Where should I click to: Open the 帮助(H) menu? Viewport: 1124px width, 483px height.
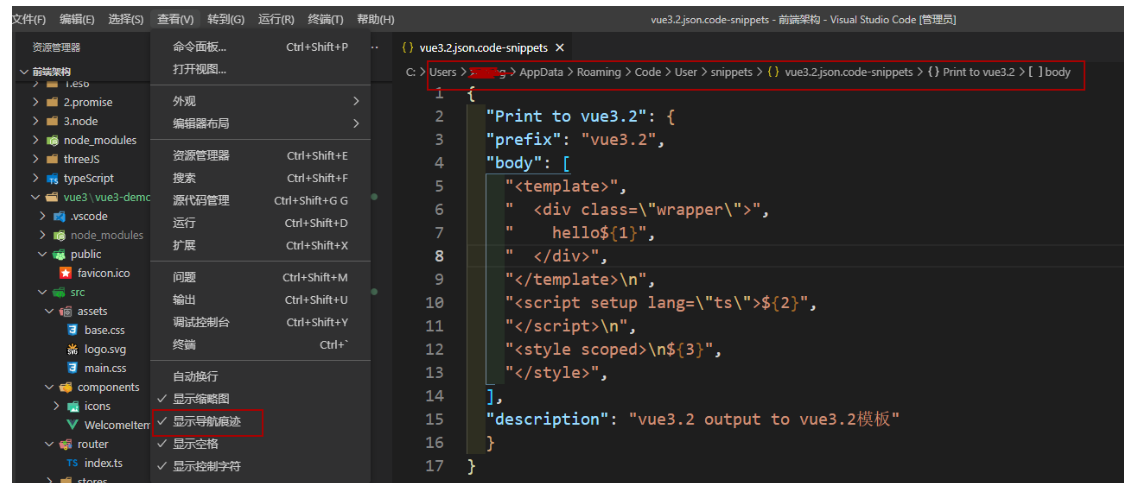(x=375, y=19)
